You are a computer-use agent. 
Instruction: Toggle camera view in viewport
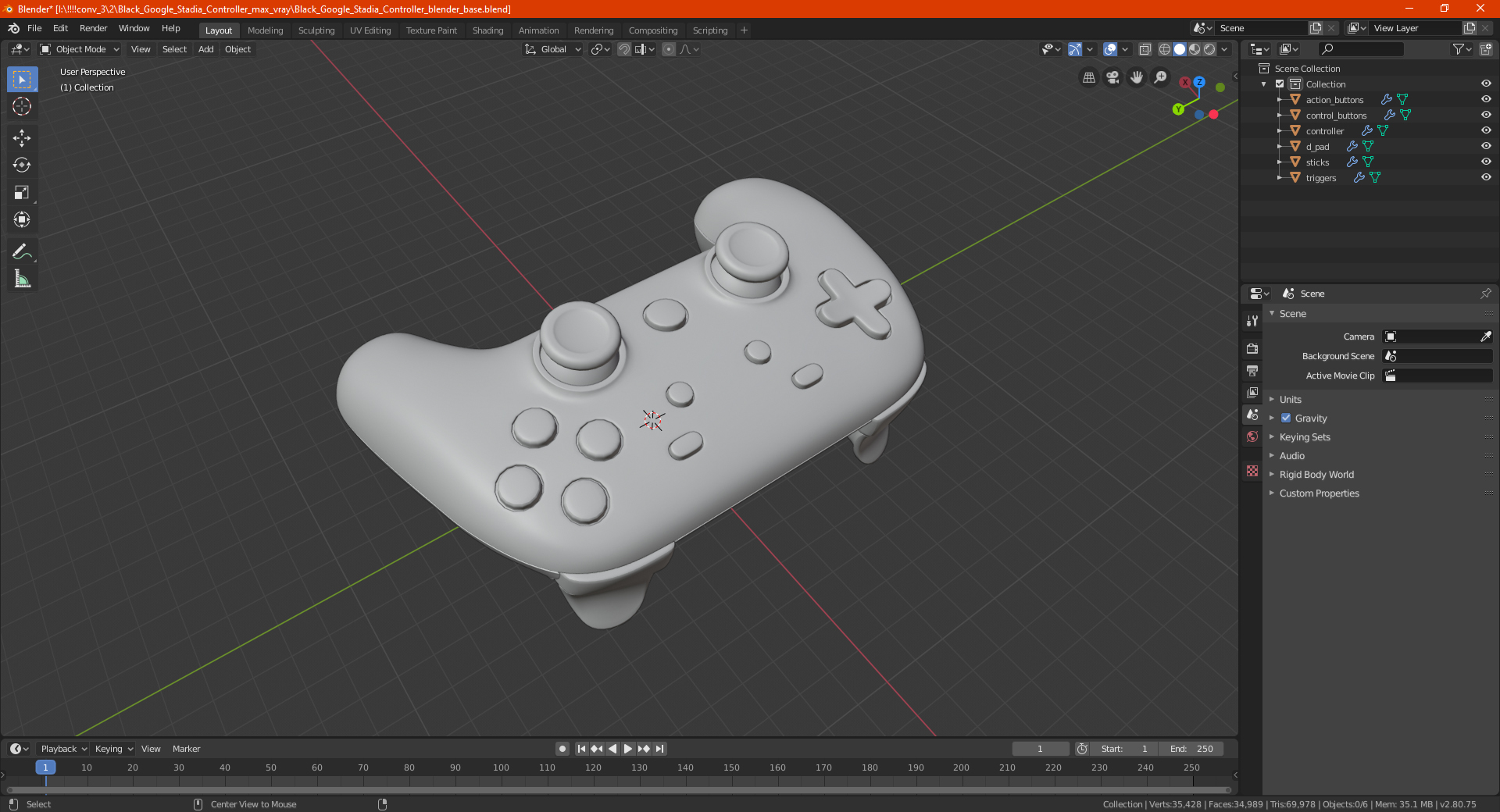1112,77
